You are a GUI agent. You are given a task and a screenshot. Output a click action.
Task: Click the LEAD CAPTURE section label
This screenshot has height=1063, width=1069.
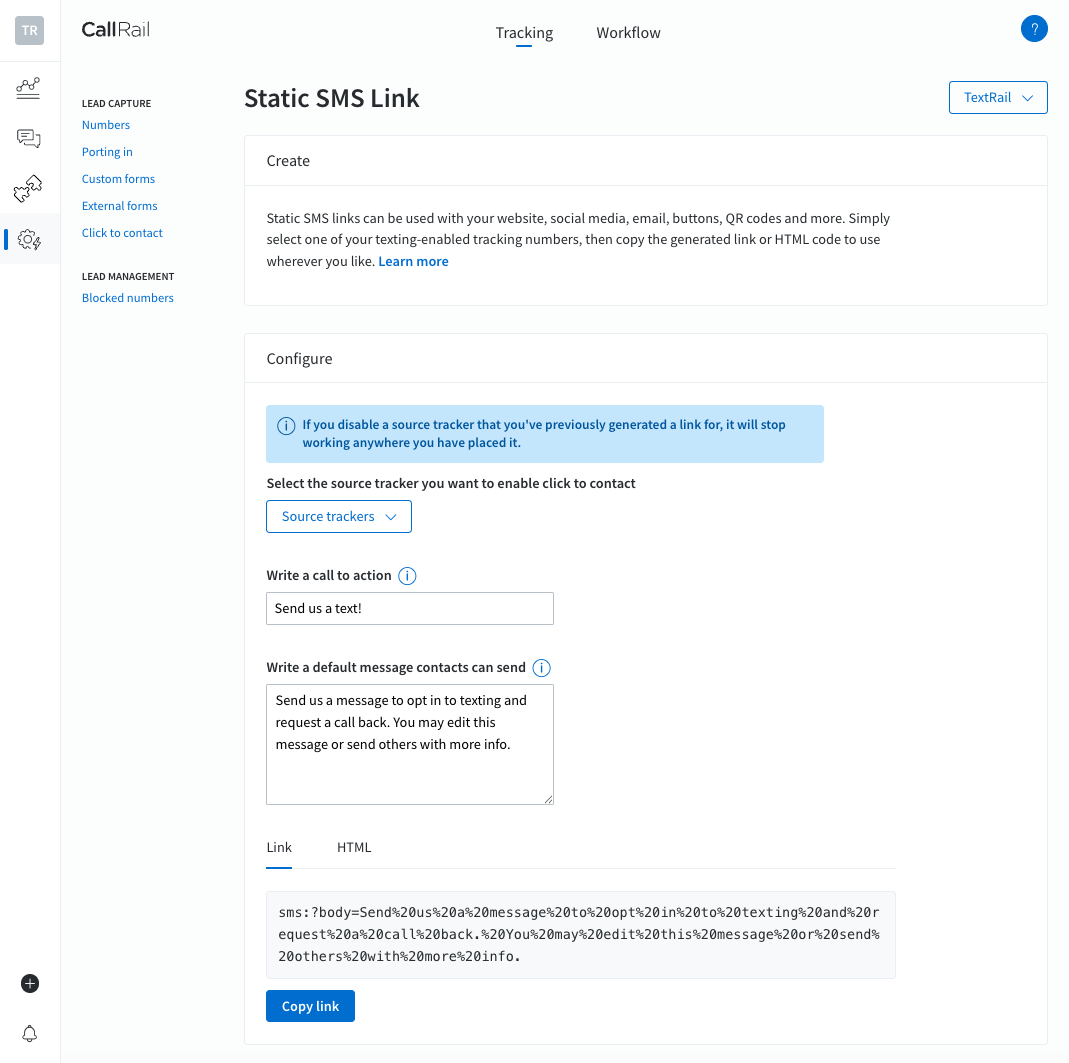[x=117, y=104]
